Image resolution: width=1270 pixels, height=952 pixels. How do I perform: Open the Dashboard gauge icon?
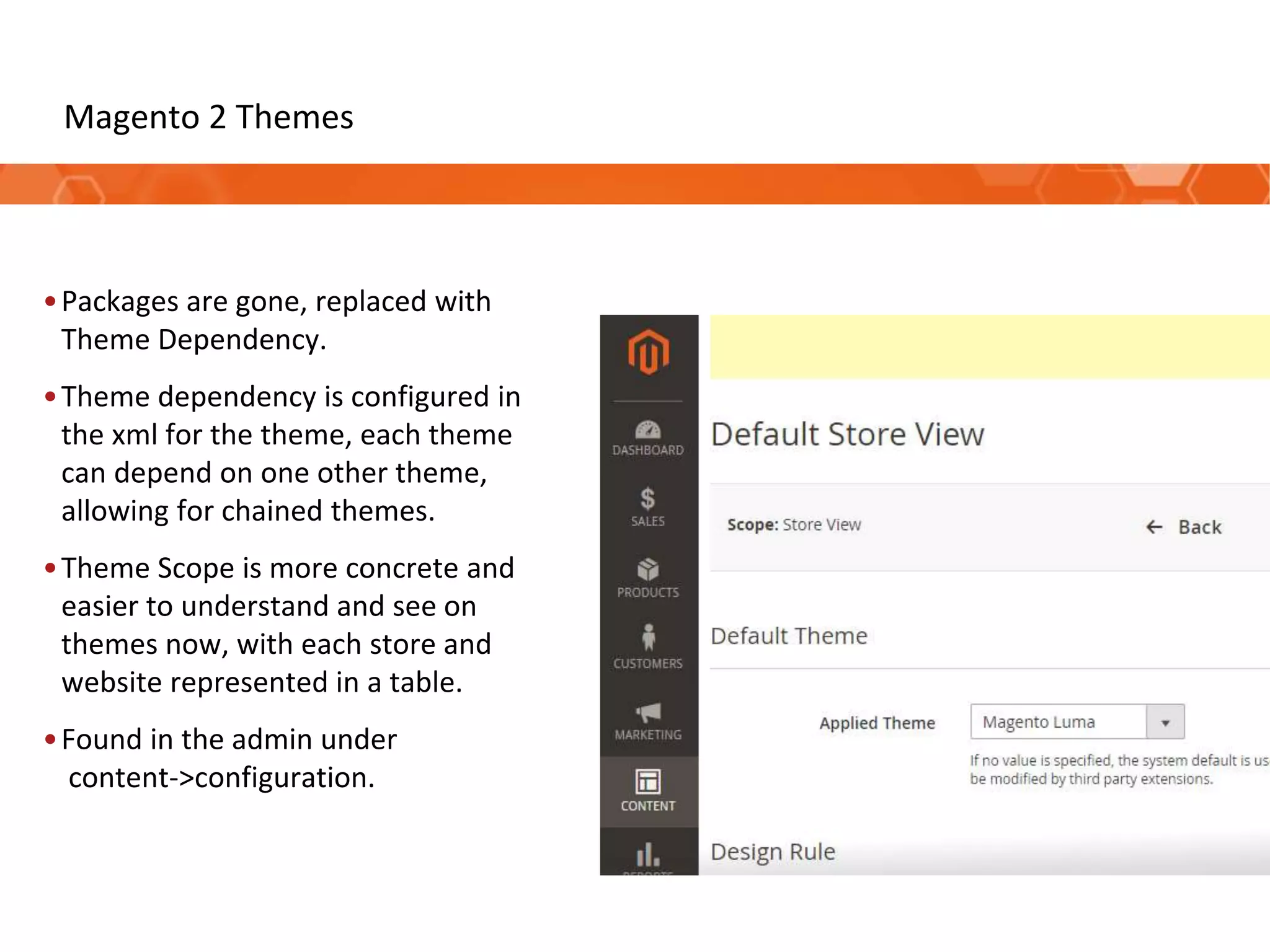coord(648,430)
